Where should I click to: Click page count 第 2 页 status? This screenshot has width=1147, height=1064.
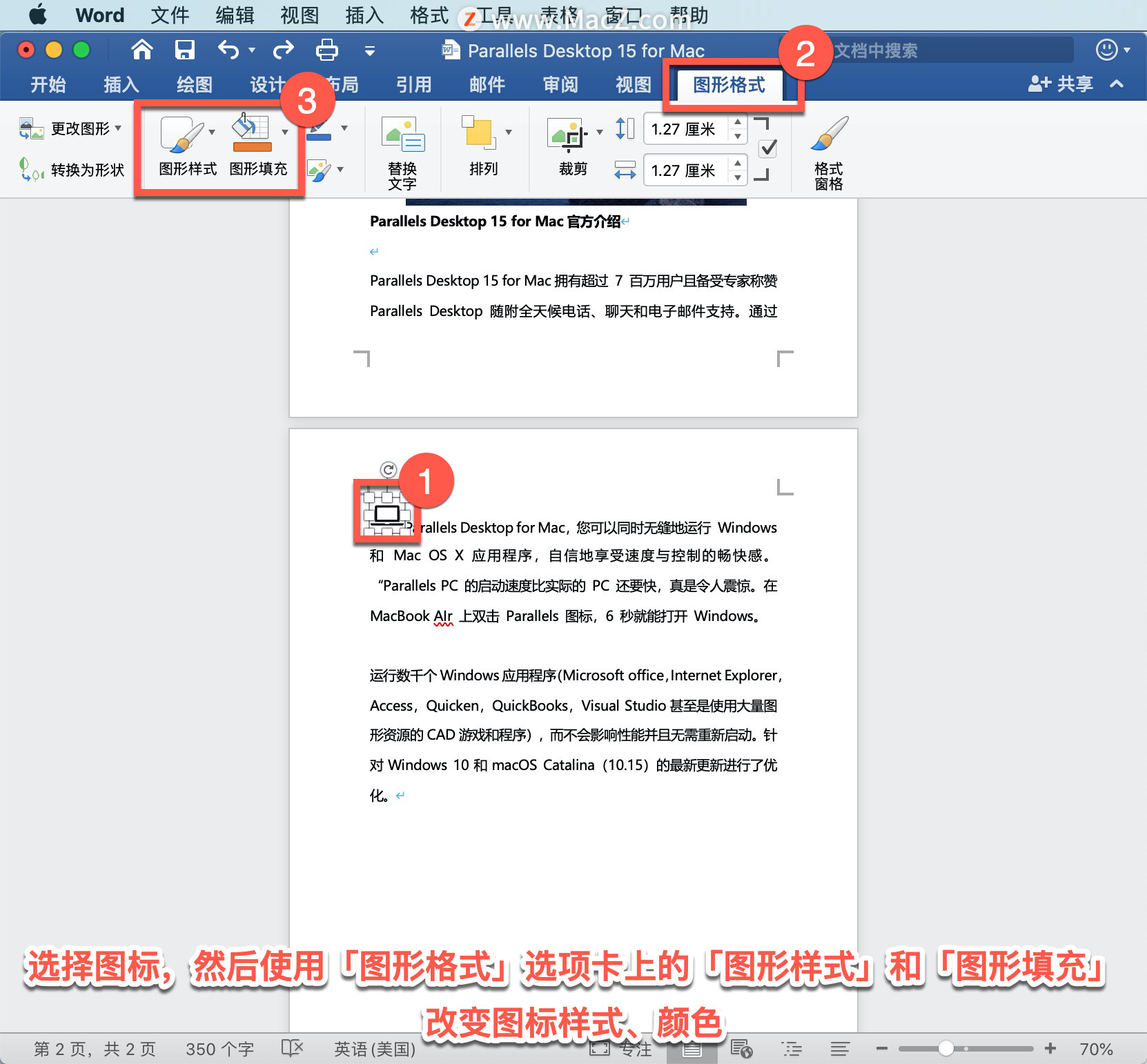tap(95, 1049)
